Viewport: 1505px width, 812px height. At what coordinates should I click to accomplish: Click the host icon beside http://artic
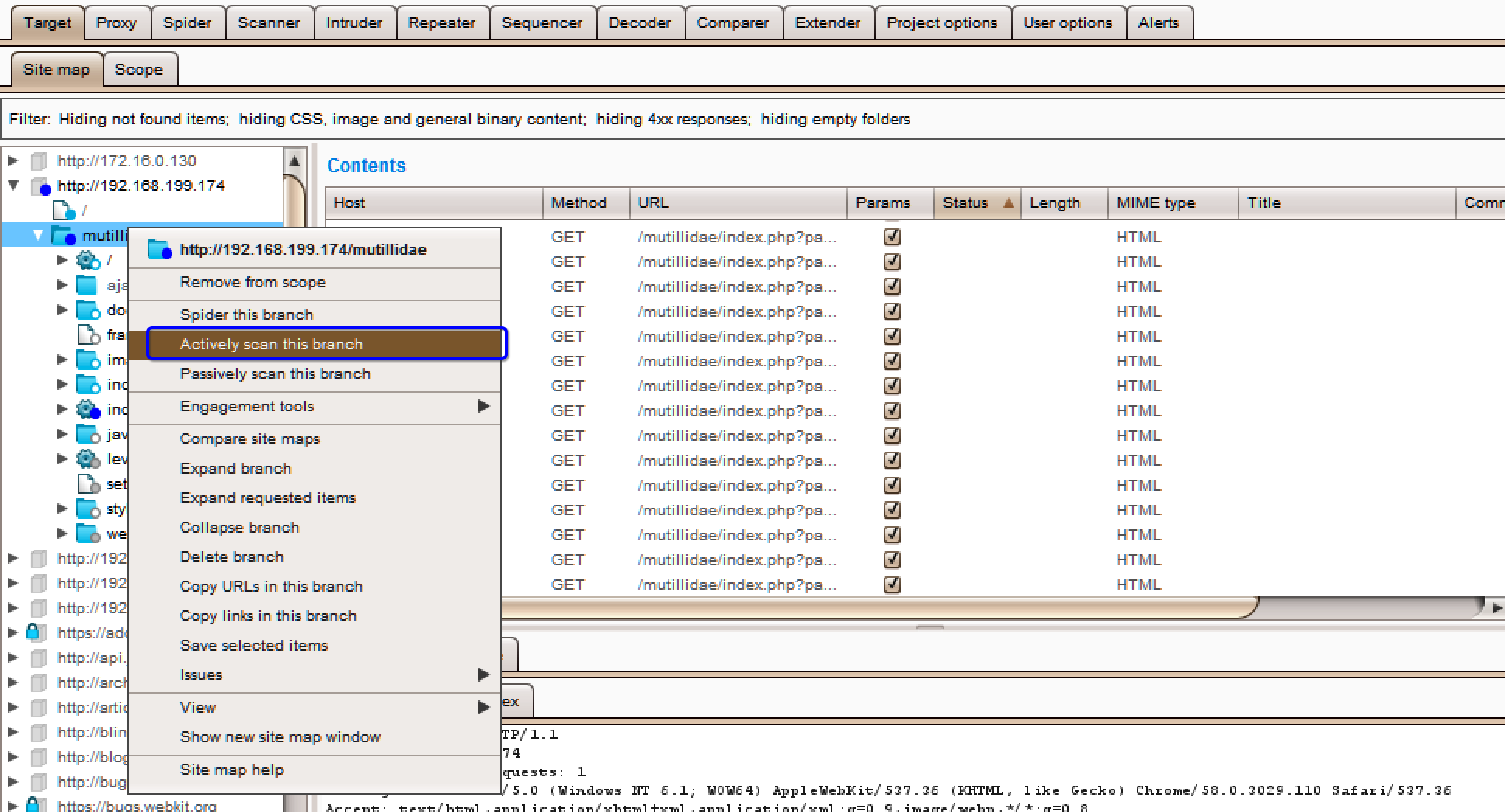pyautogui.click(x=39, y=708)
